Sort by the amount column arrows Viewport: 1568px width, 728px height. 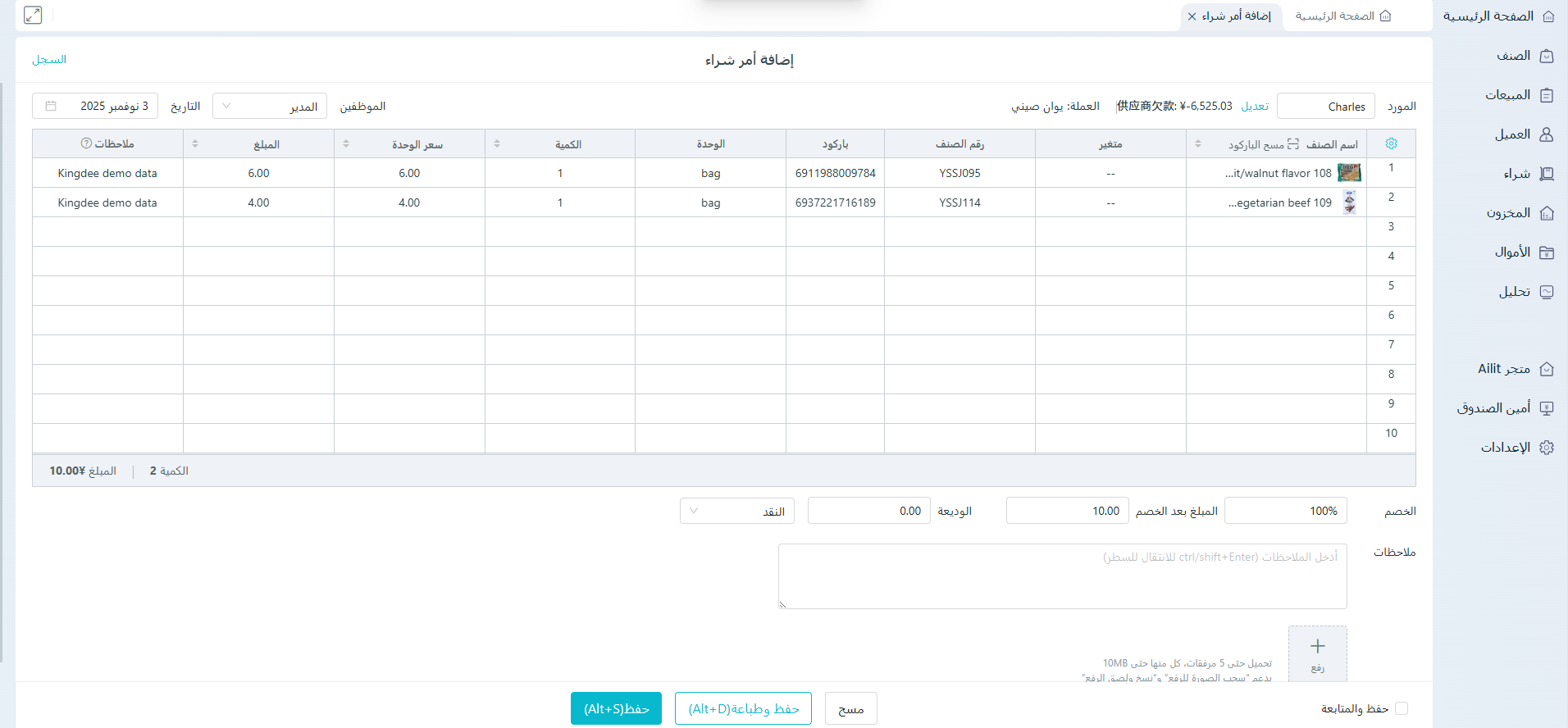(x=195, y=143)
